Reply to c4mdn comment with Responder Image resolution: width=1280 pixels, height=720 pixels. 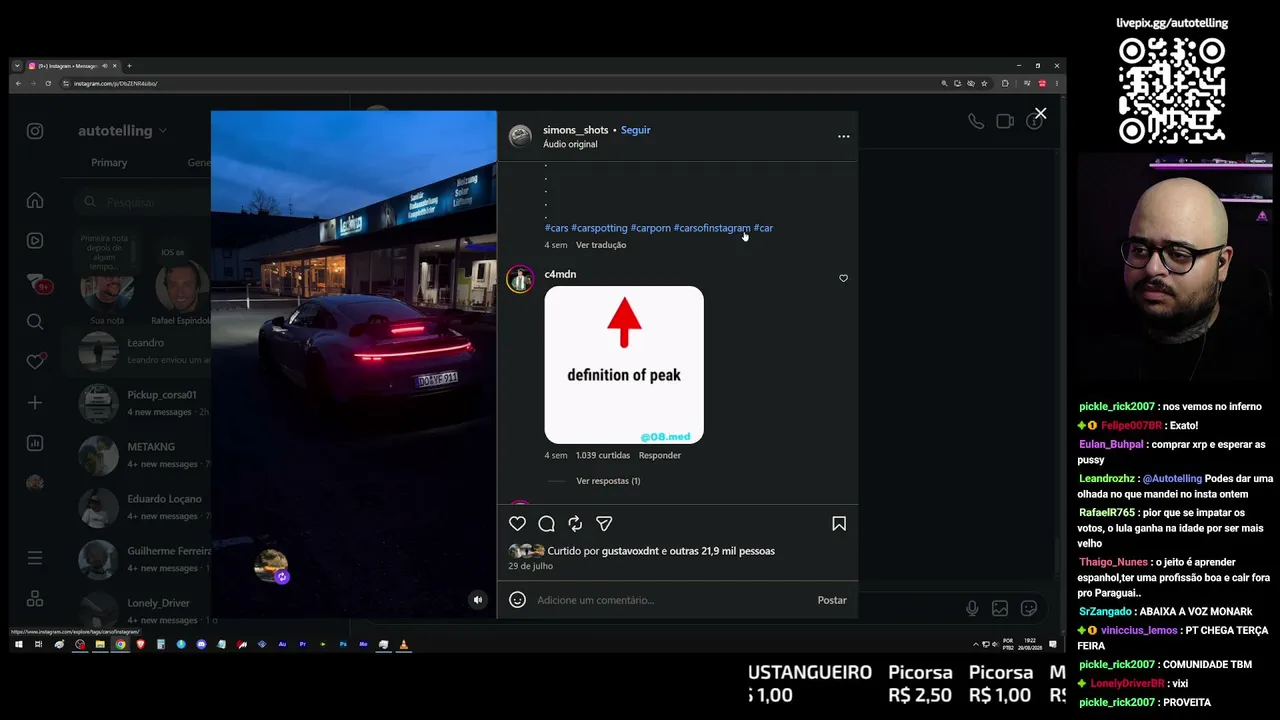point(660,455)
